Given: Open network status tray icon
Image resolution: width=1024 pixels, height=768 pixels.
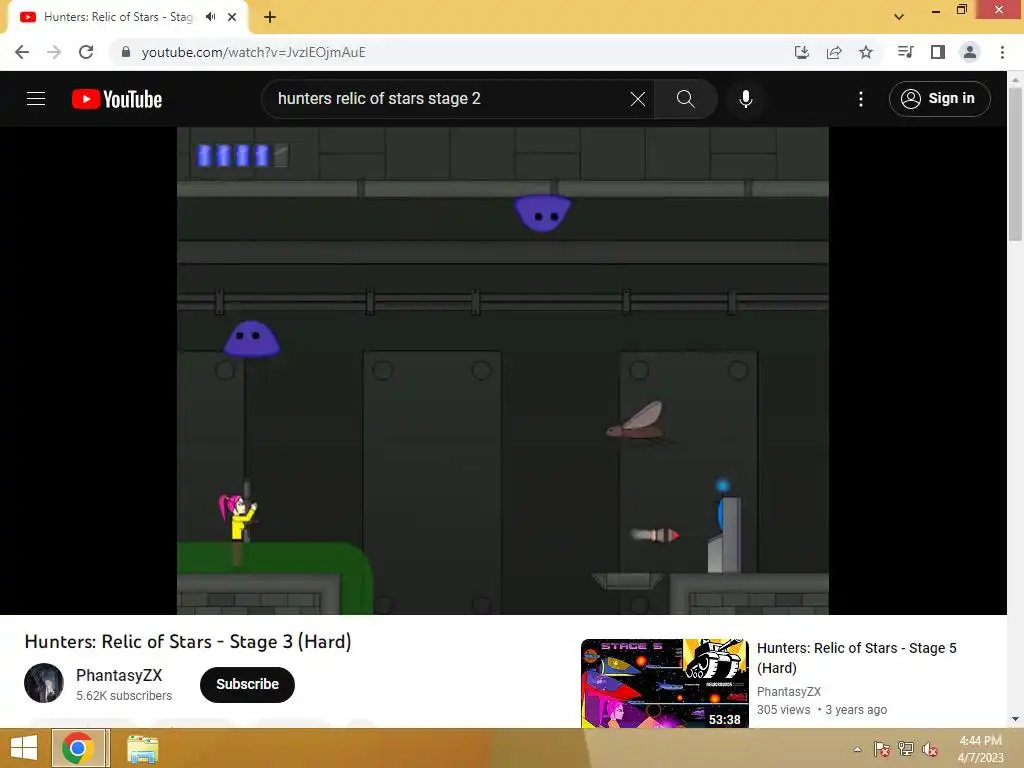Looking at the screenshot, I should coord(906,749).
